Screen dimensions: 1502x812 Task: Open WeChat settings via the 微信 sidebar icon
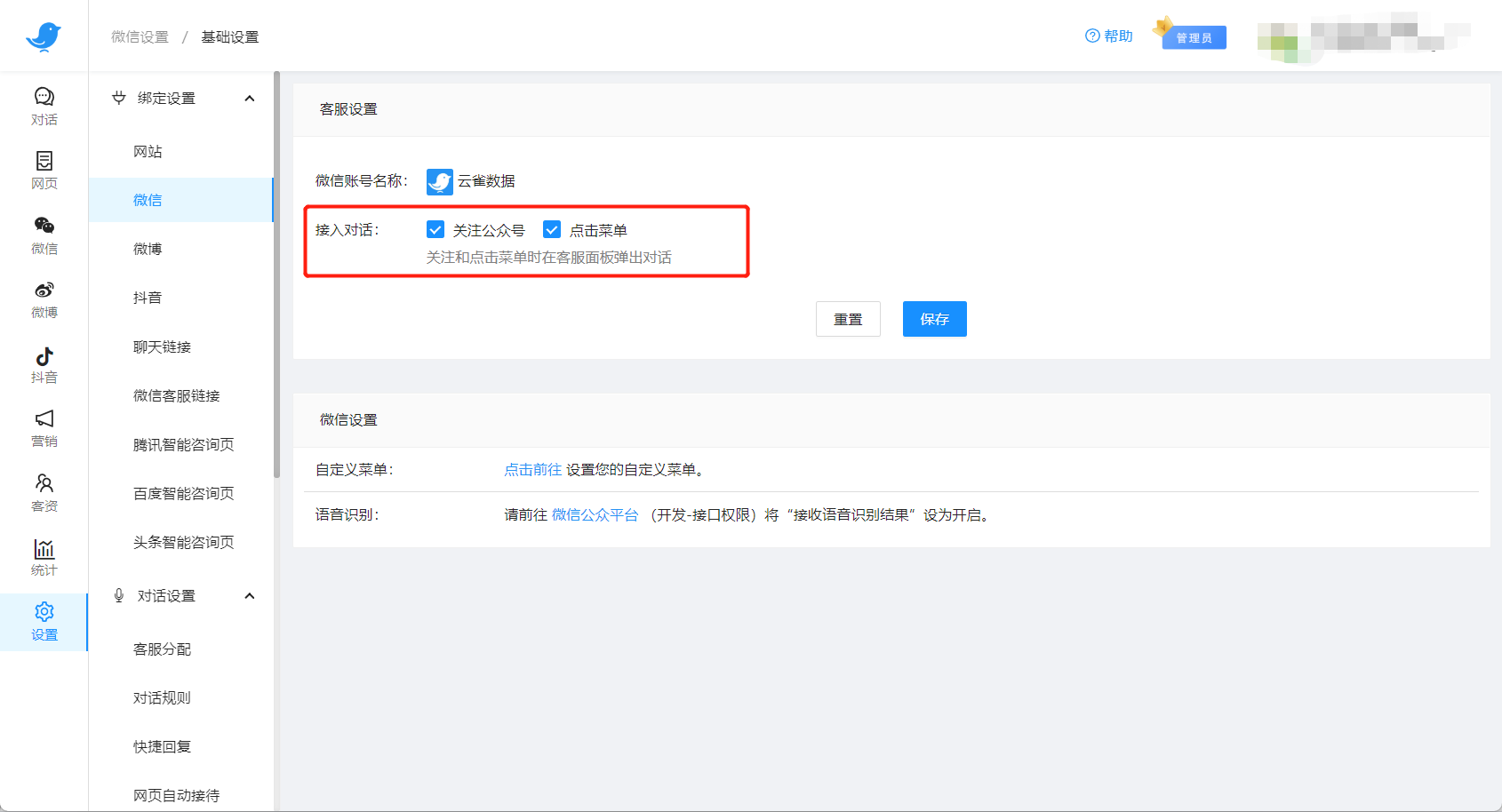click(44, 235)
